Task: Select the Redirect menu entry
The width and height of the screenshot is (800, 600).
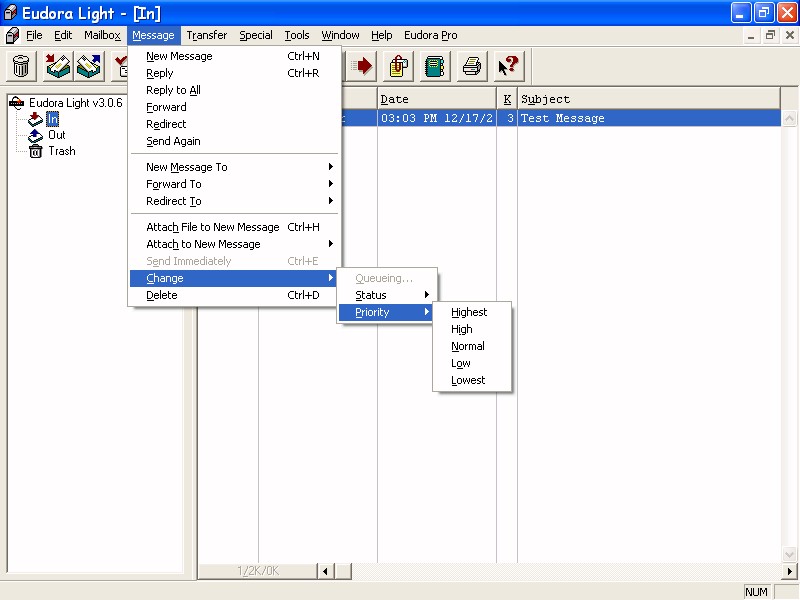Action: (234, 124)
